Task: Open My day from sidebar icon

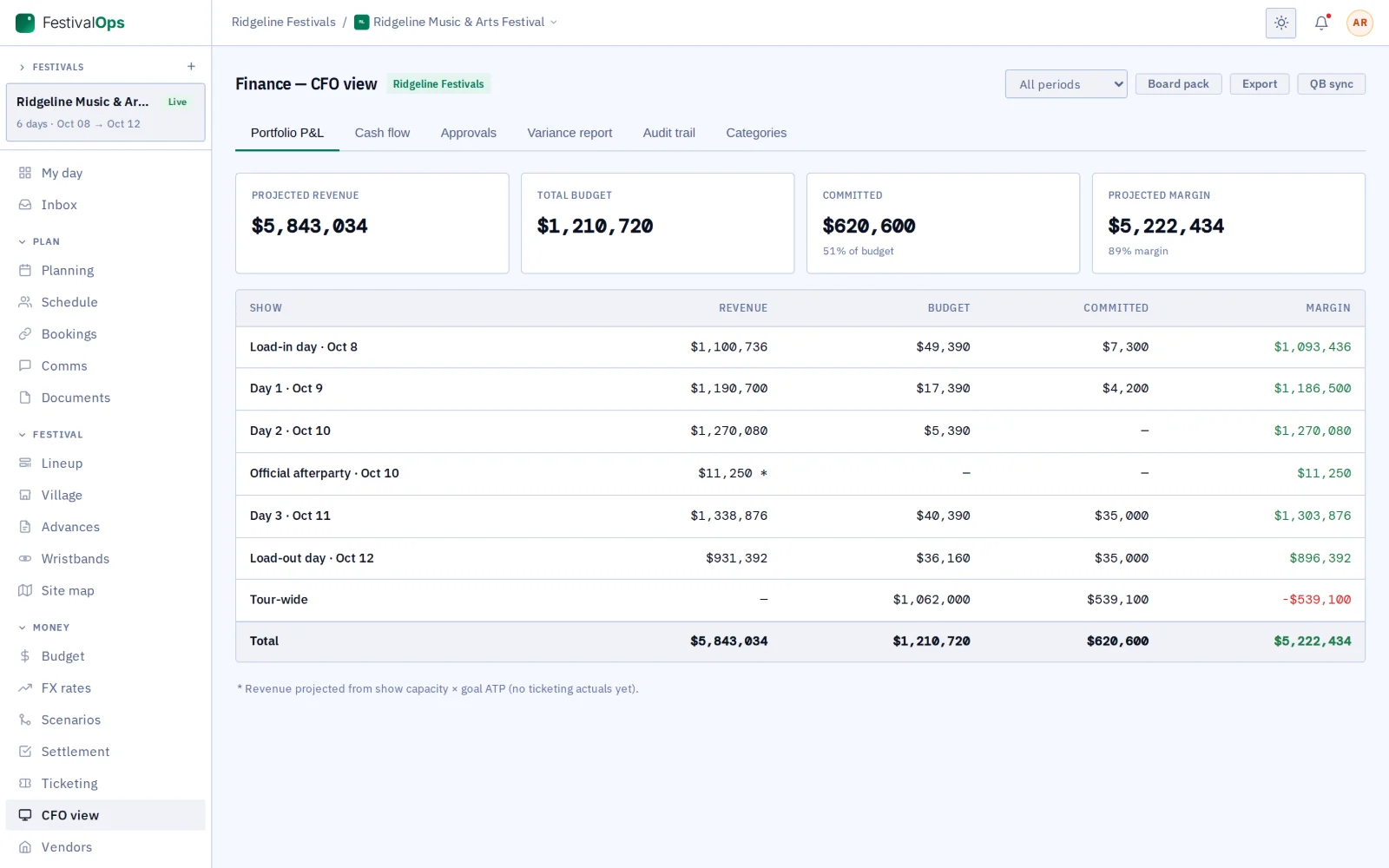Action: coord(25,173)
